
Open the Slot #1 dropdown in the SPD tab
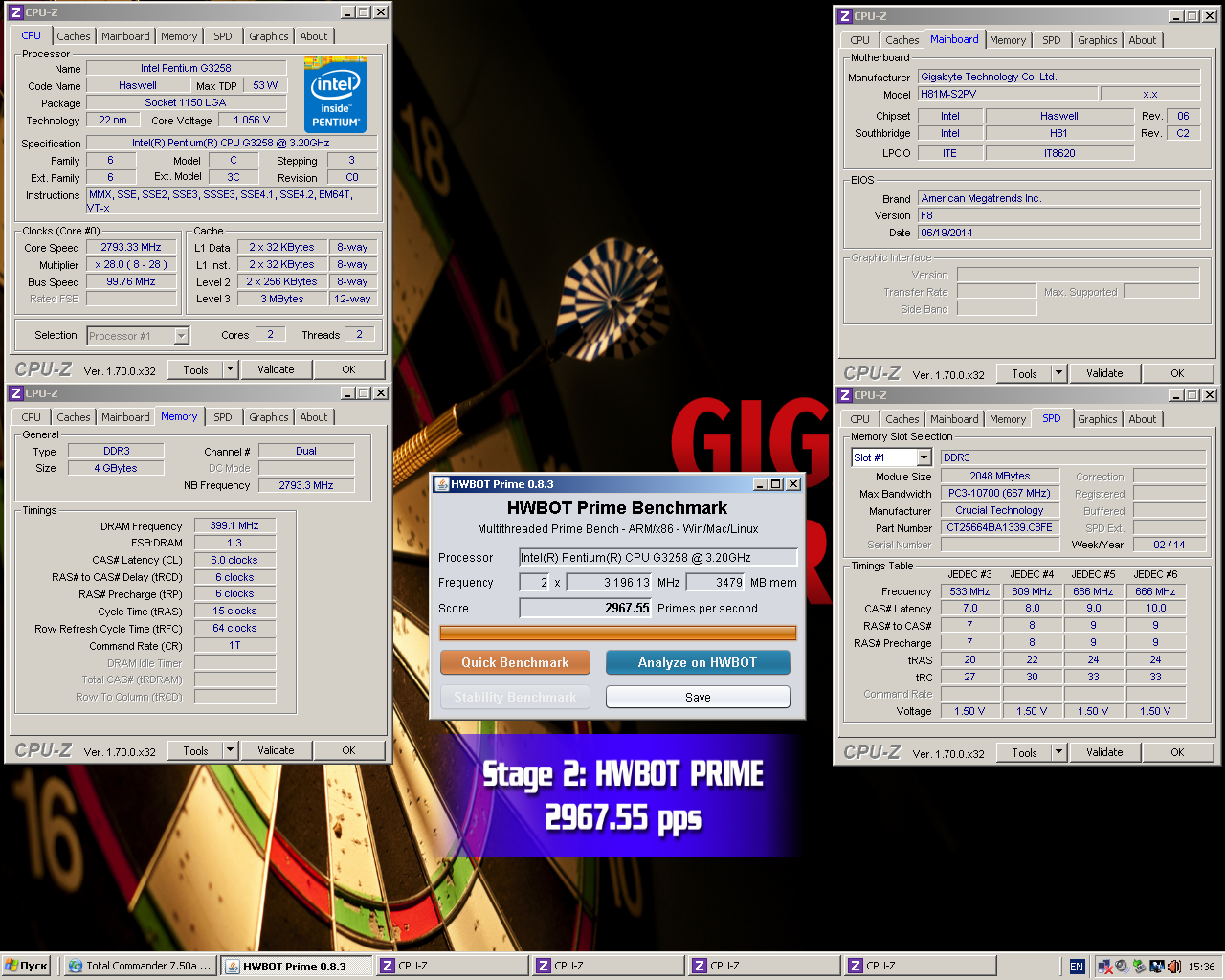tap(924, 457)
